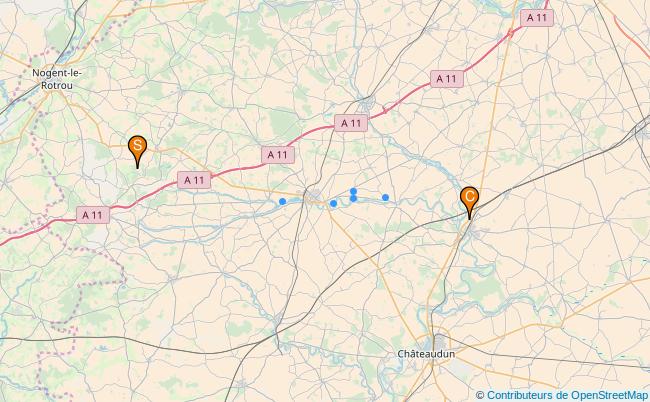
Task: Click the copyright symbol before Contributeurs
Action: tap(480, 395)
